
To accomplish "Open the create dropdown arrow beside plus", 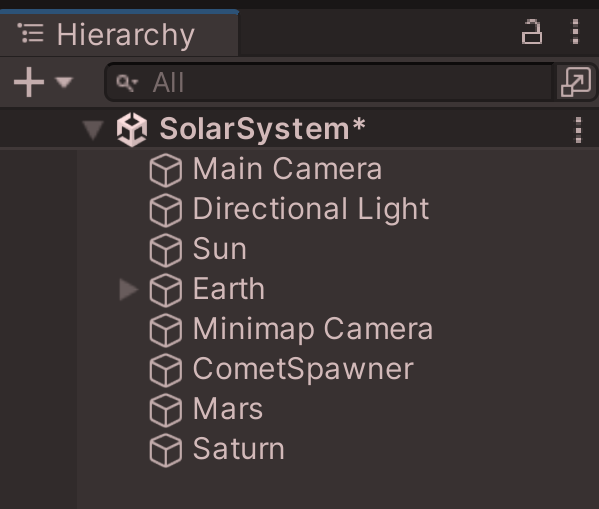I will pyautogui.click(x=63, y=82).
